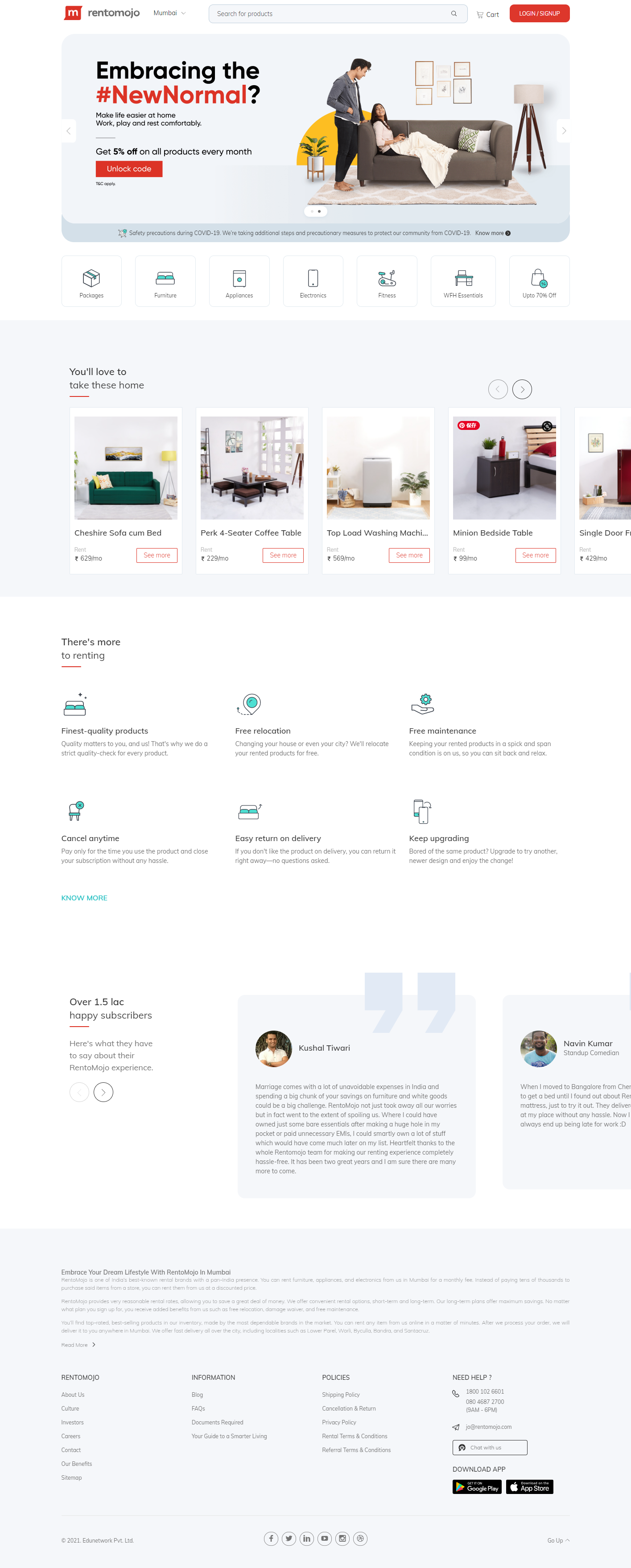Image resolution: width=631 pixels, height=1568 pixels.
Task: Open Careers footer link
Action: pyautogui.click(x=70, y=1436)
